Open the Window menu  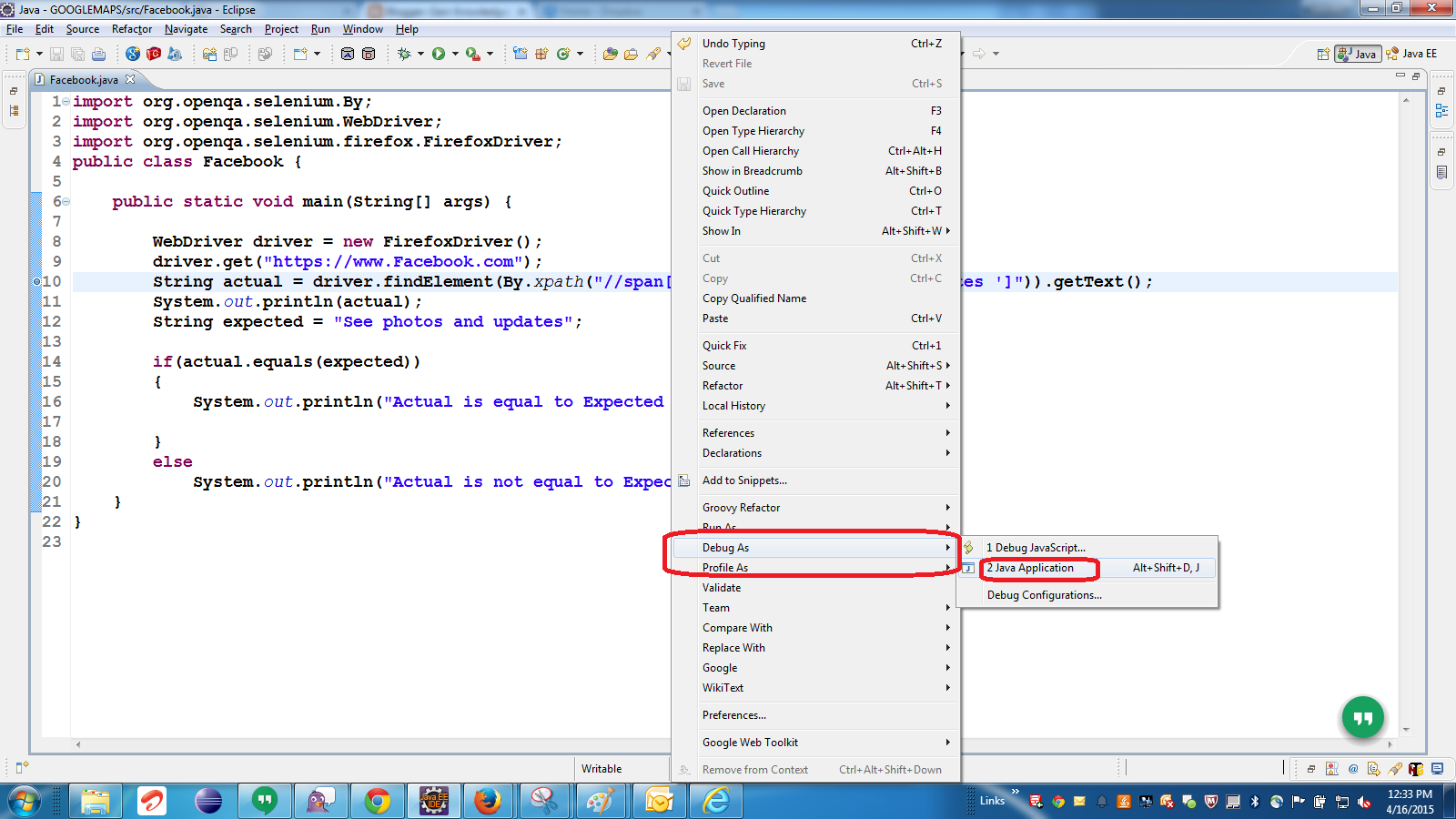tap(362, 28)
